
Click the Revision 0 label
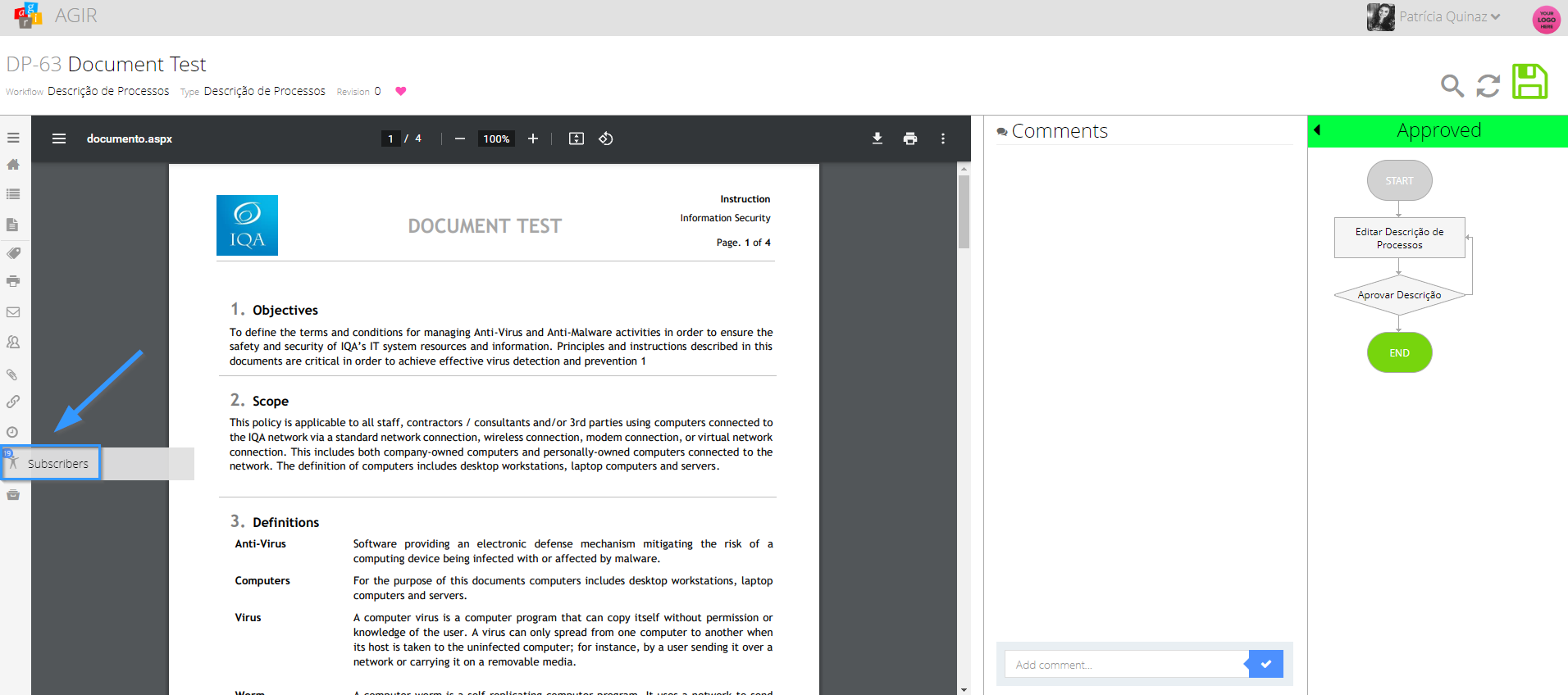[x=358, y=91]
